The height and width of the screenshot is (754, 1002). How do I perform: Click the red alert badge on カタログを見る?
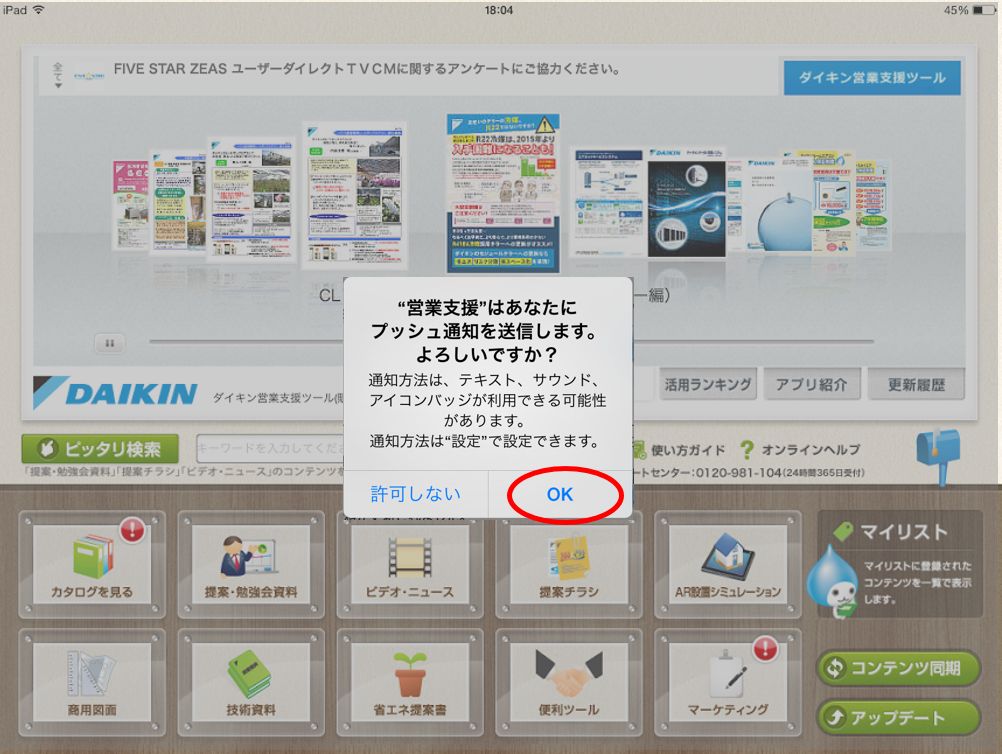click(132, 530)
